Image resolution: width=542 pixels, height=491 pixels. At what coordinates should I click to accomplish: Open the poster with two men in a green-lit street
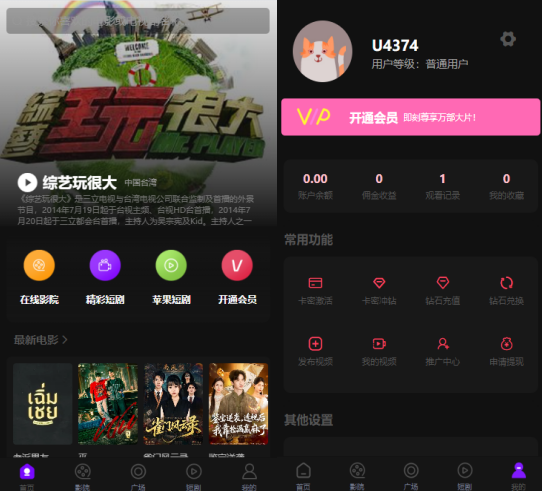[x=108, y=404]
